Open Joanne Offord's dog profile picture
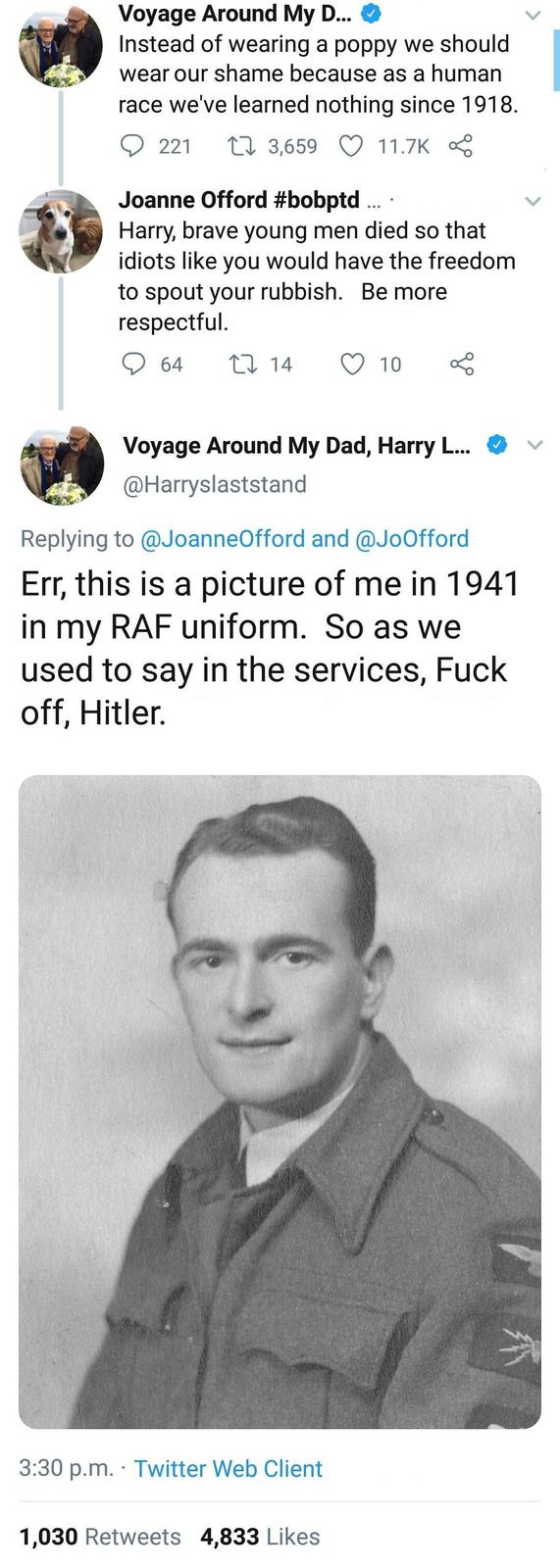This screenshot has height=1568, width=560. coord(61,232)
